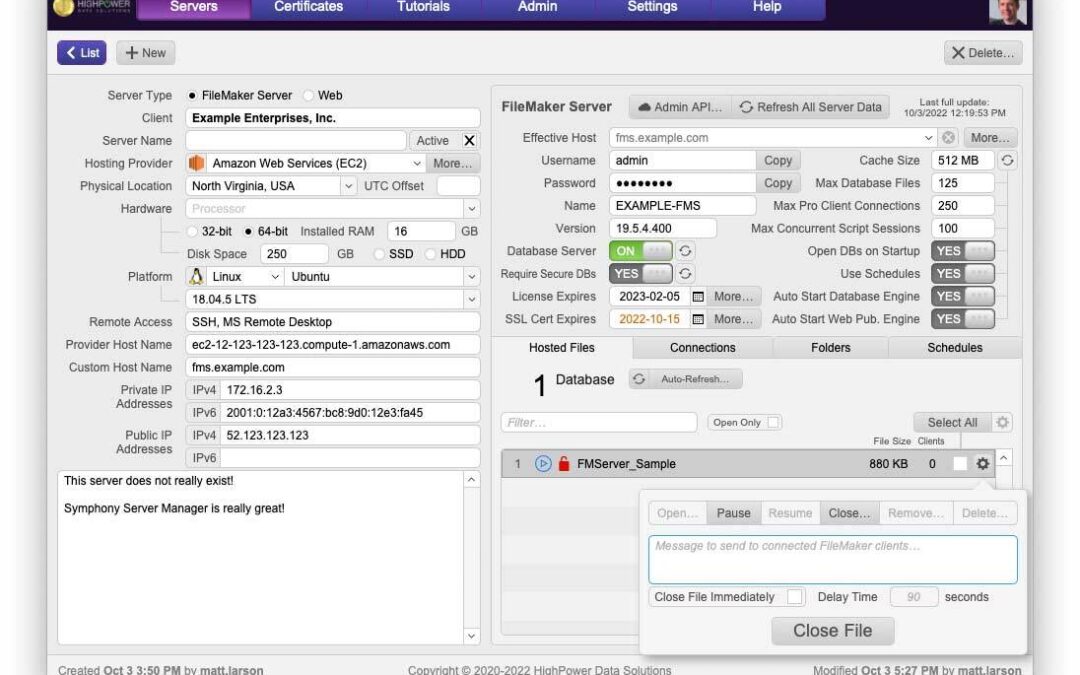The height and width of the screenshot is (675, 1080).
Task: Click Select All hosted files
Action: [x=952, y=422]
